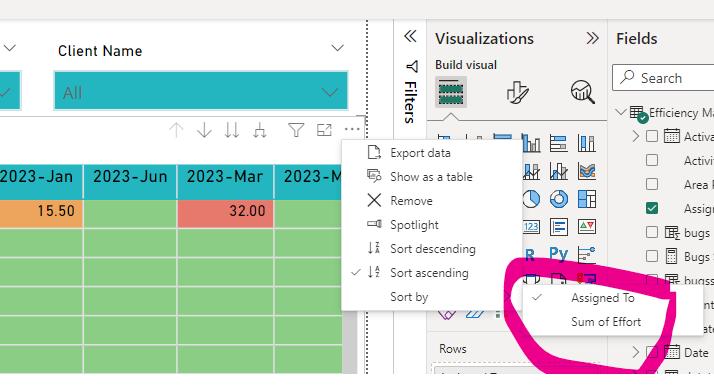The image size is (714, 390).
Task: Select the ribbon chart visual
Action: (x=586, y=171)
